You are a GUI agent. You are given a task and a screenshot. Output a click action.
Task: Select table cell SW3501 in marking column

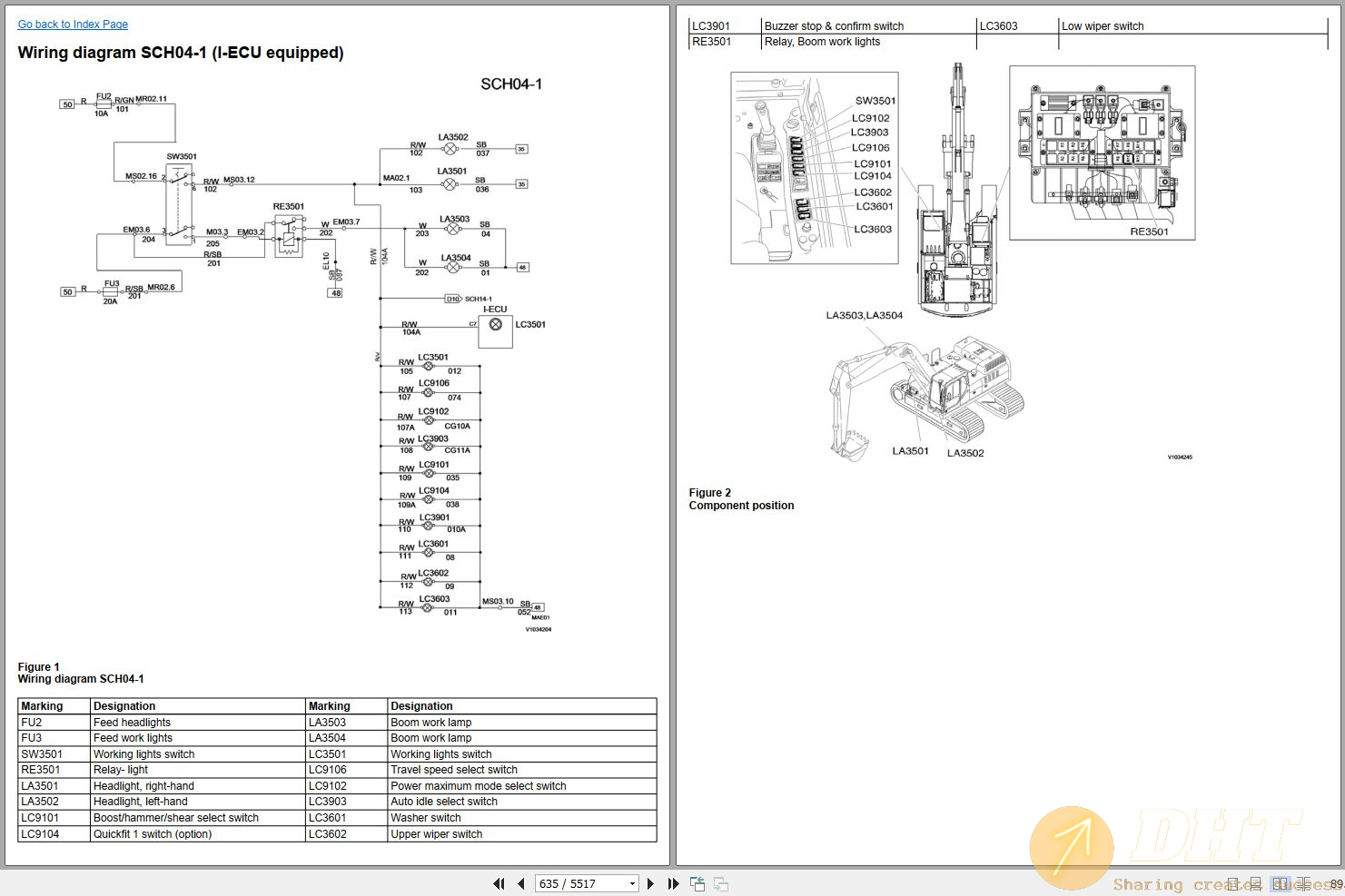click(54, 754)
